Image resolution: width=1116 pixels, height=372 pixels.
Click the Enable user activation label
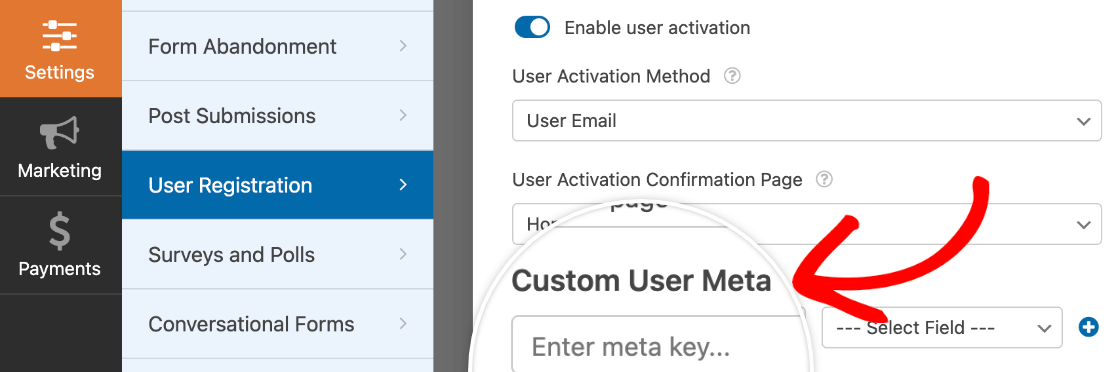(657, 28)
